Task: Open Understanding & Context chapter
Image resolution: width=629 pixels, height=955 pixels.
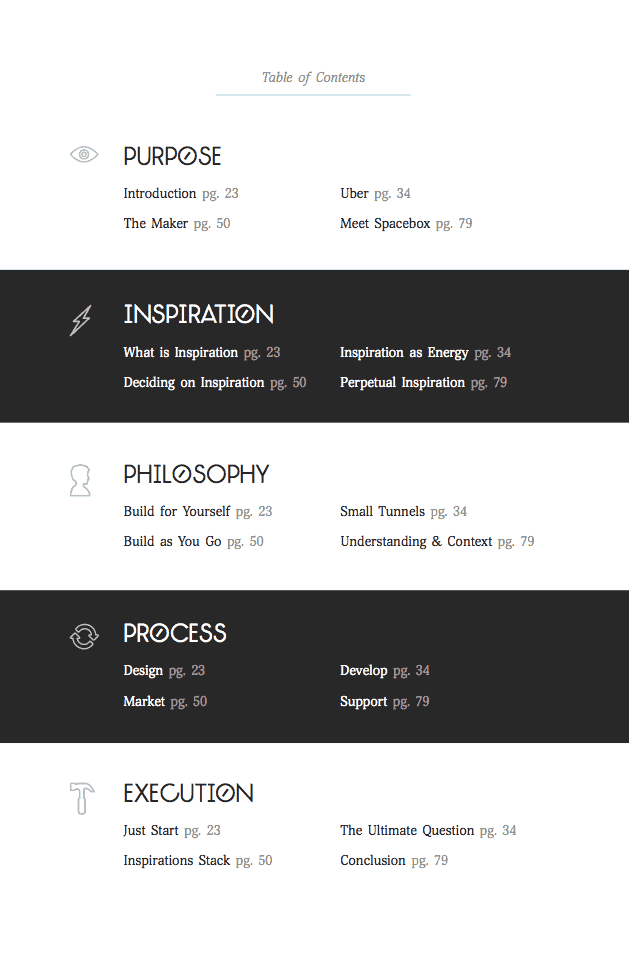Action: pyautogui.click(x=416, y=542)
